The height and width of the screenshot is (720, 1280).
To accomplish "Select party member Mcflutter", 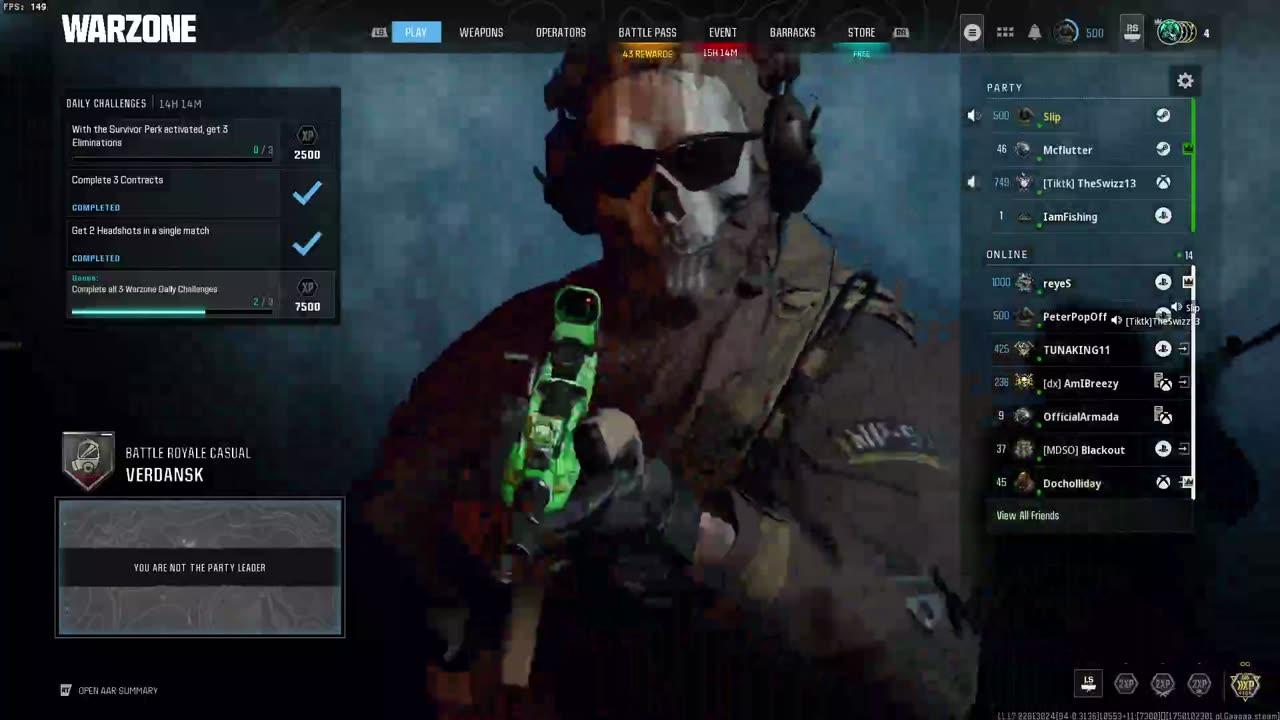I will click(1089, 149).
